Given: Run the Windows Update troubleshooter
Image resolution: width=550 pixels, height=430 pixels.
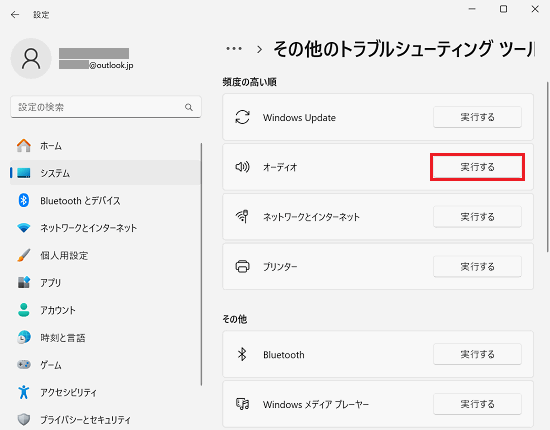Looking at the screenshot, I should pos(477,117).
